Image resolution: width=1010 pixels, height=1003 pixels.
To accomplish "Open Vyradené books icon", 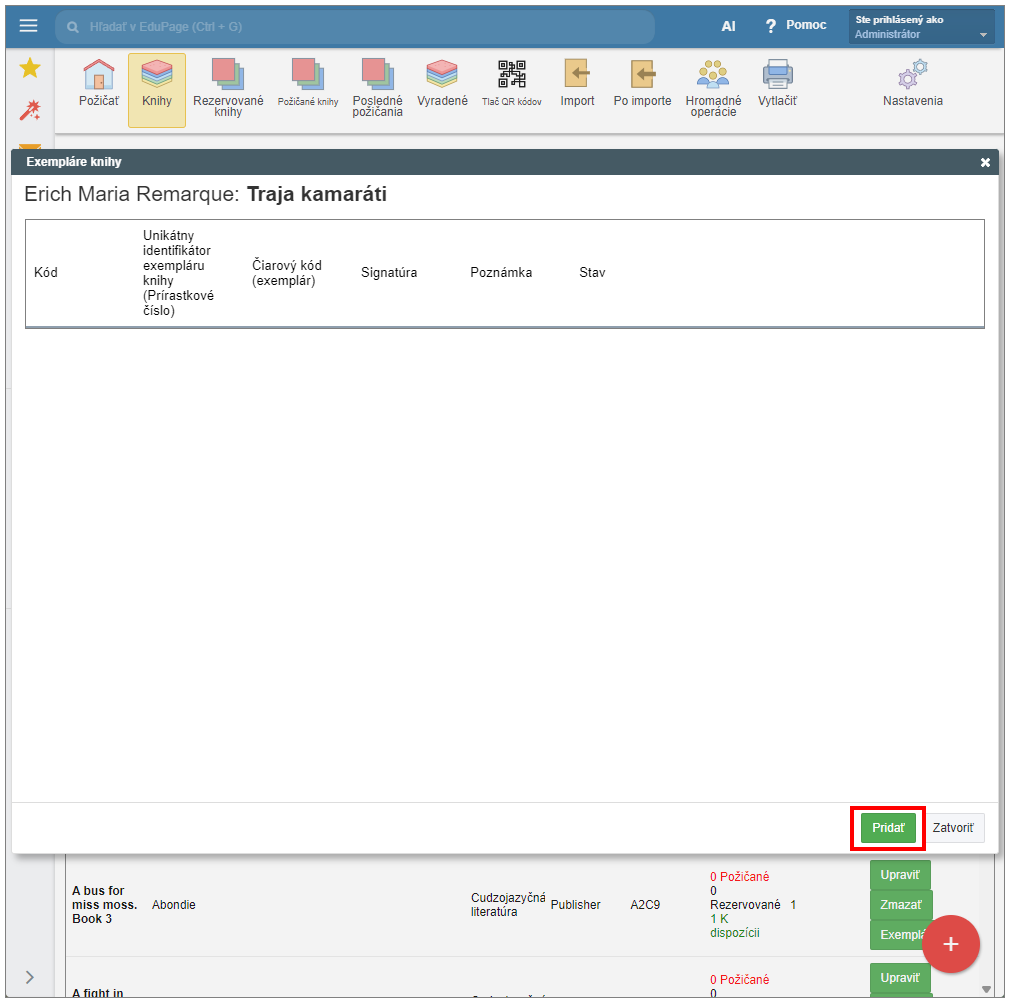I will [x=442, y=84].
